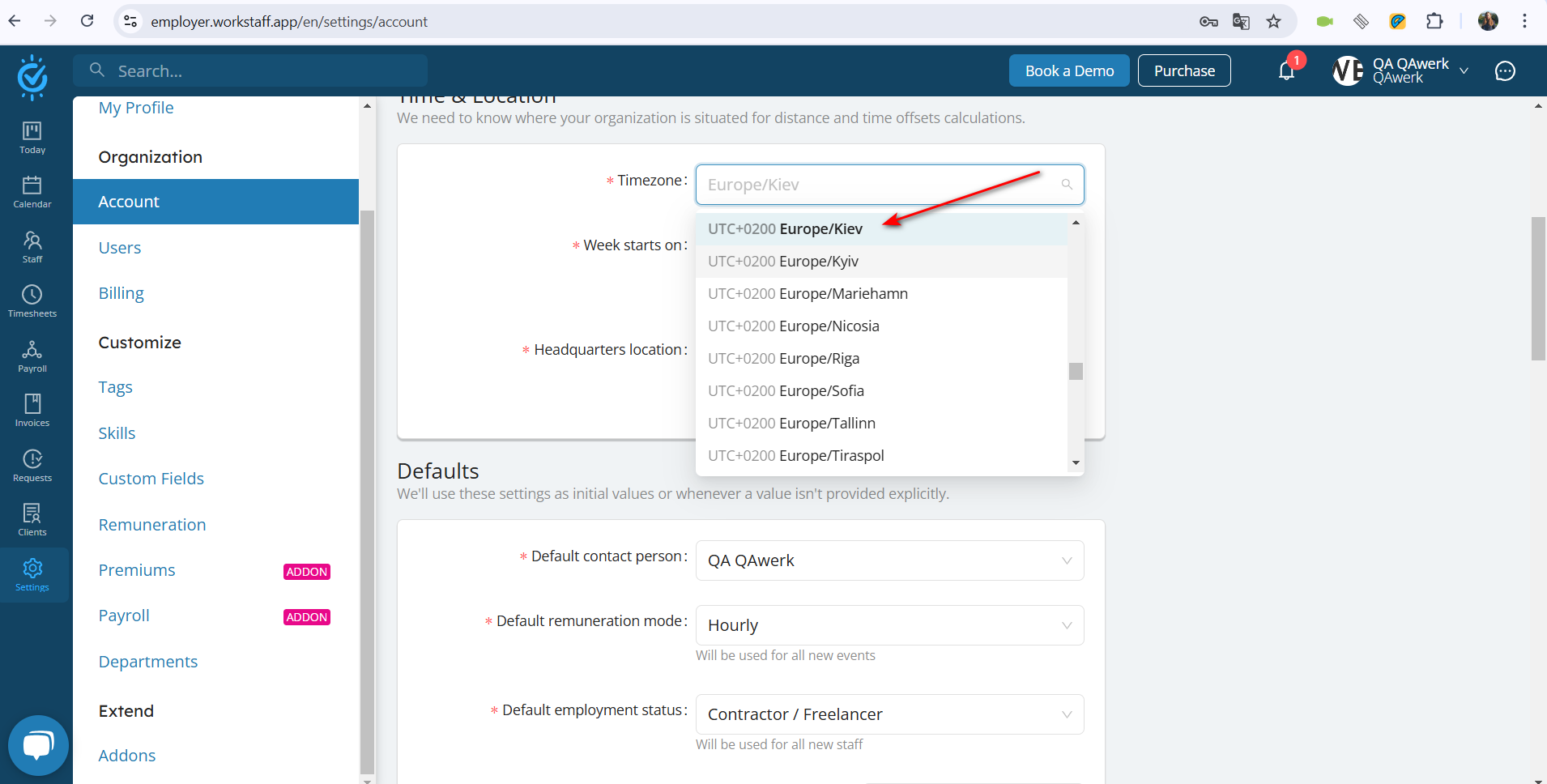Image resolution: width=1547 pixels, height=784 pixels.
Task: Choose UTC+0200 Europe/Nicosia option
Action: click(x=881, y=326)
